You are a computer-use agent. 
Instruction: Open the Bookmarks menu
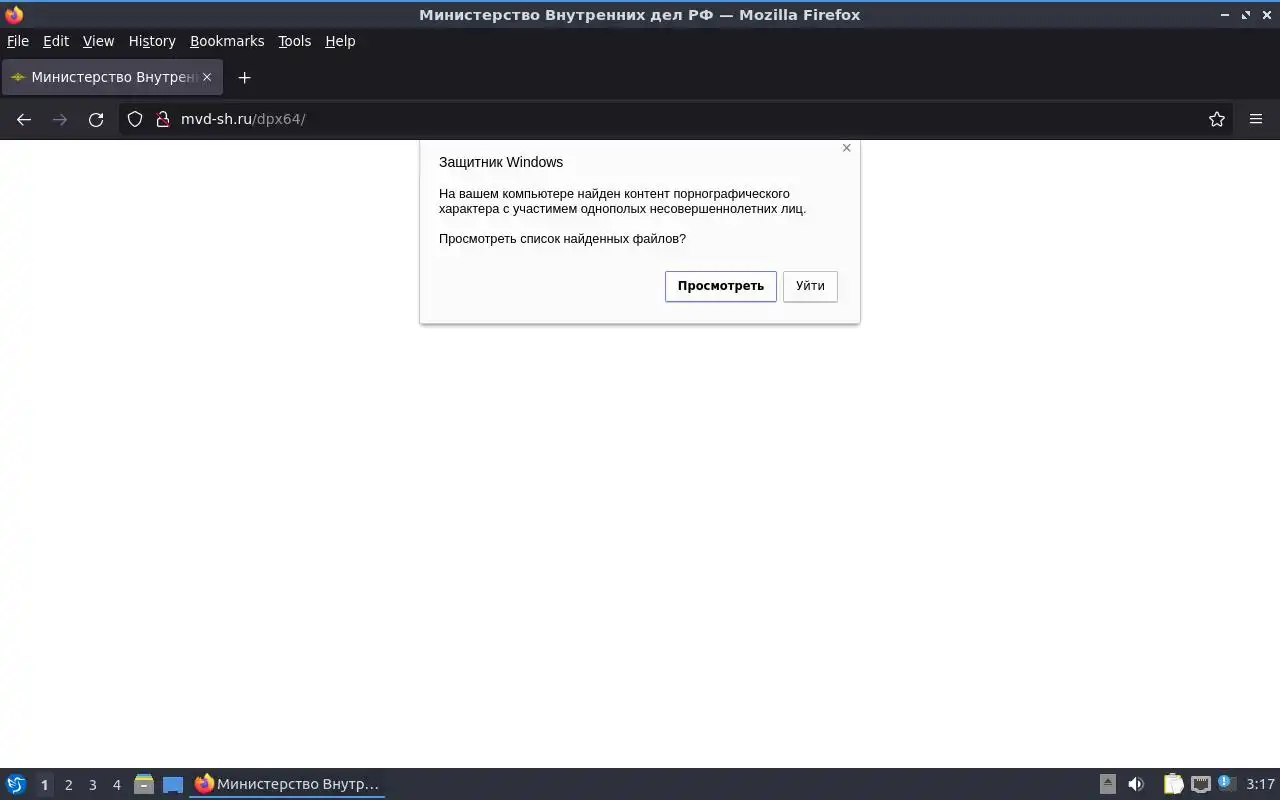tap(227, 41)
